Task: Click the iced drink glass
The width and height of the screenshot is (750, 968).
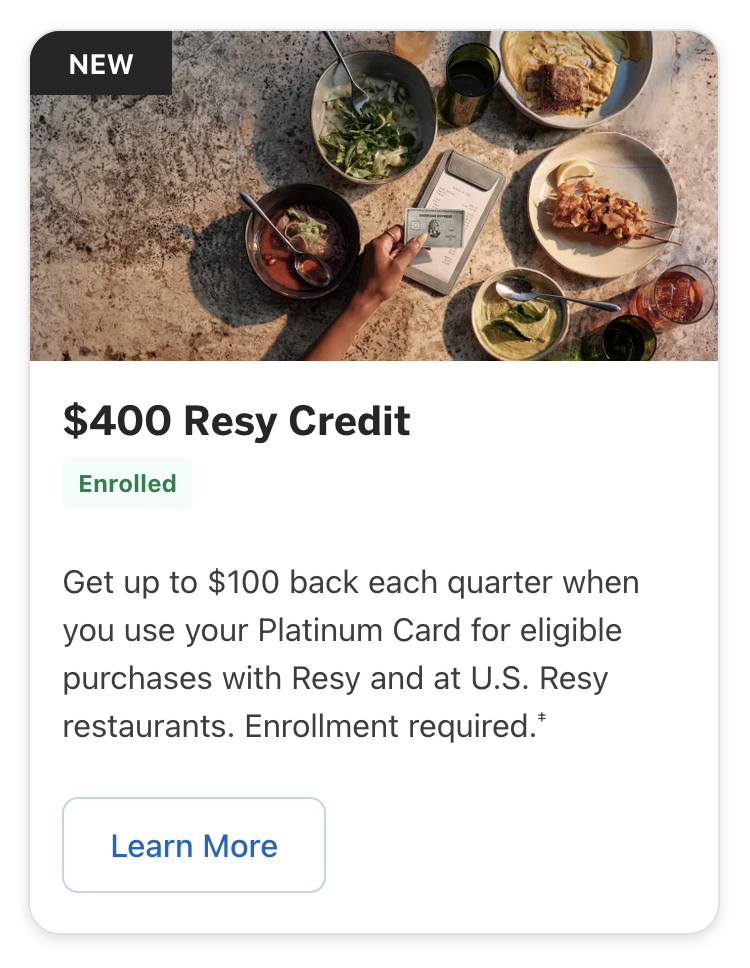Action: pos(673,295)
